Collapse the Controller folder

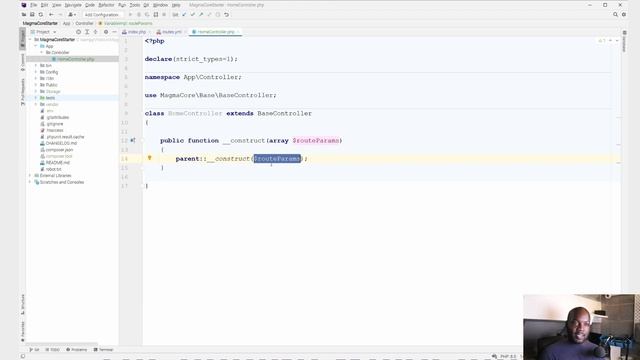(42, 53)
